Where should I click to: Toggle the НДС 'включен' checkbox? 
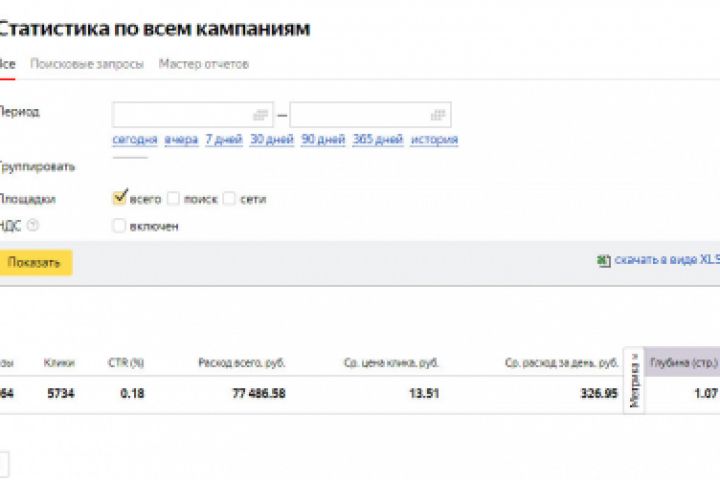pyautogui.click(x=120, y=226)
